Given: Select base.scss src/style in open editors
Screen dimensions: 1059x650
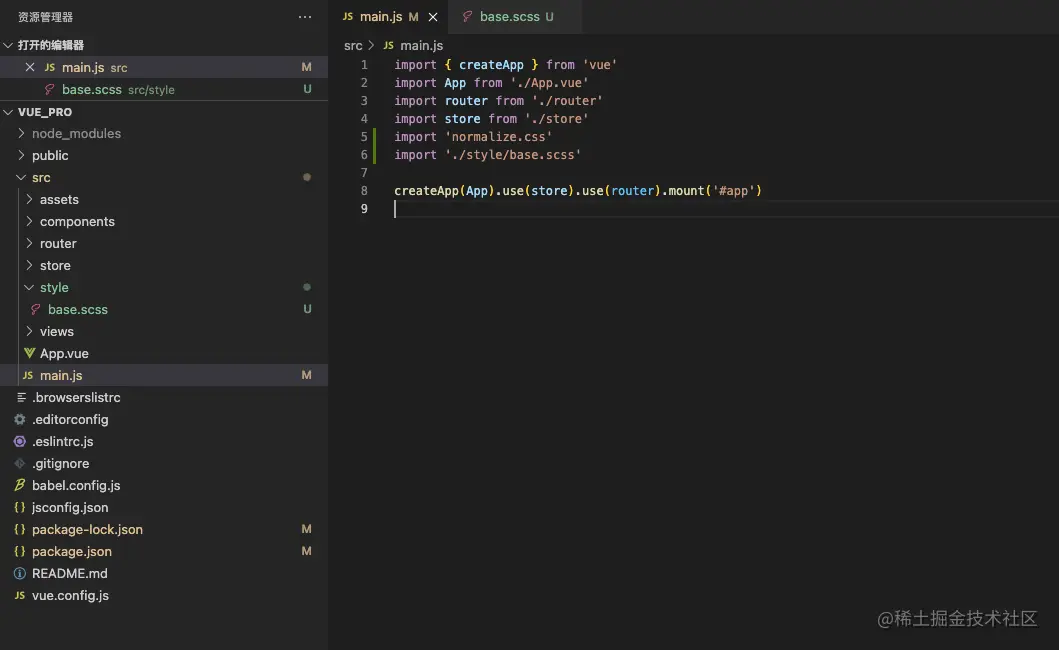Looking at the screenshot, I should (x=164, y=89).
